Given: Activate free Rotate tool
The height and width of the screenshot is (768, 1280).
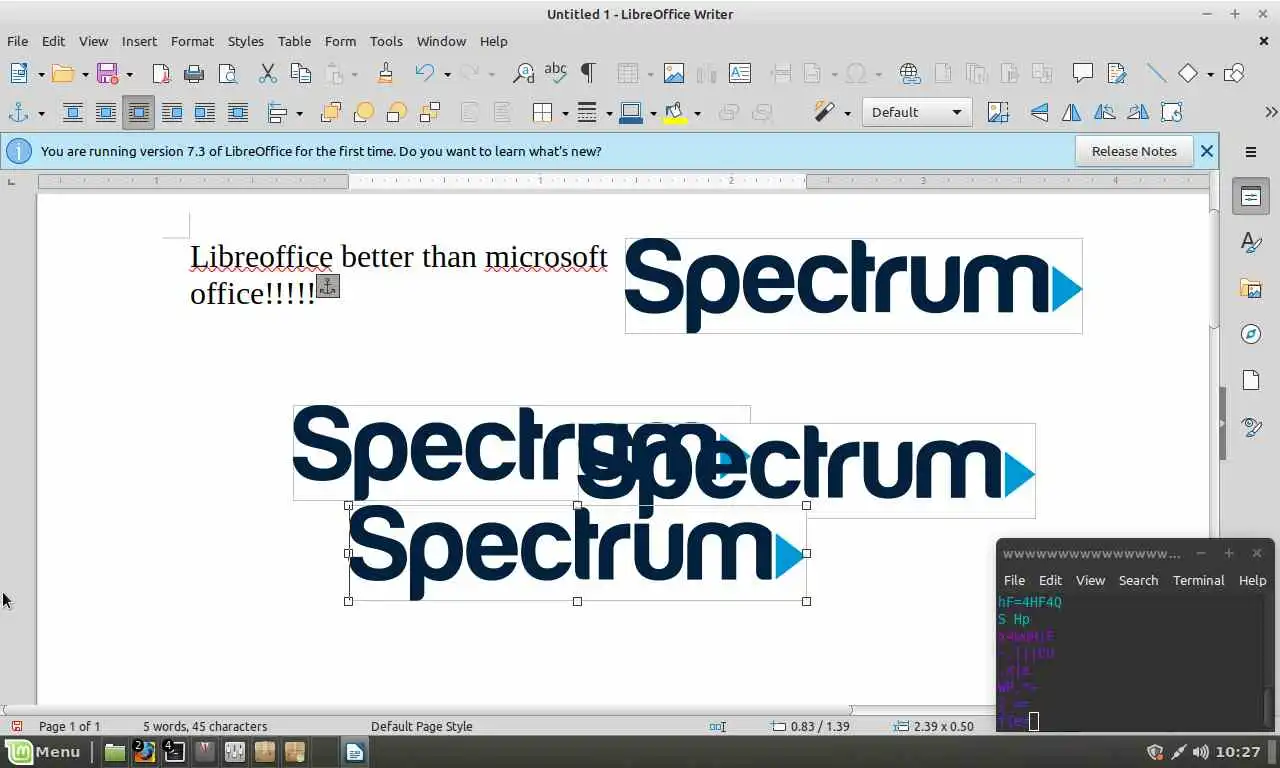Looking at the screenshot, I should coord(1171,112).
